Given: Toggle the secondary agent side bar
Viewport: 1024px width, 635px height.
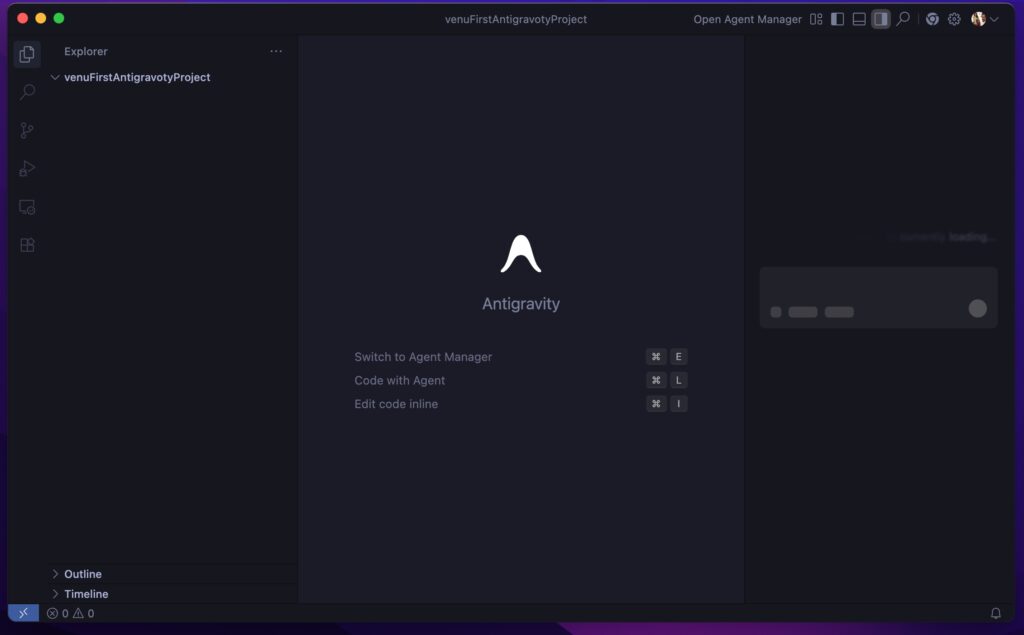Looking at the screenshot, I should 881,19.
